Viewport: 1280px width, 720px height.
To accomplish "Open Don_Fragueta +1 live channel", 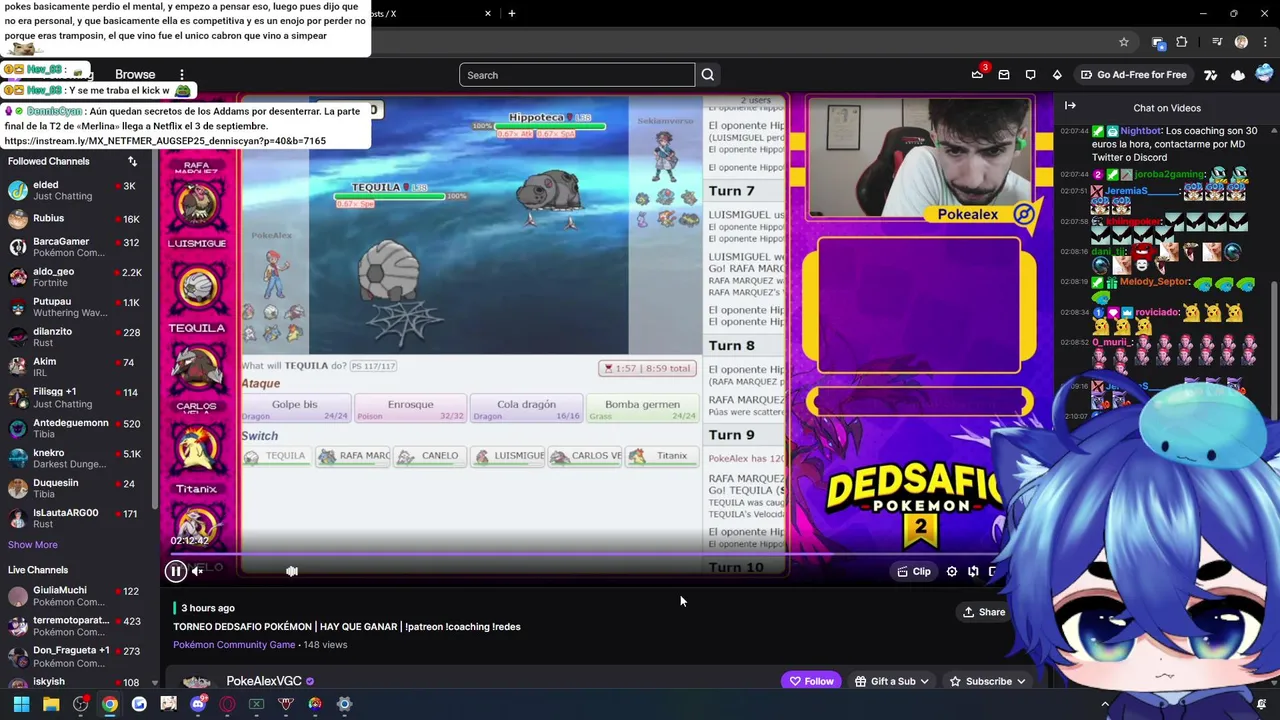I will 77,656.
